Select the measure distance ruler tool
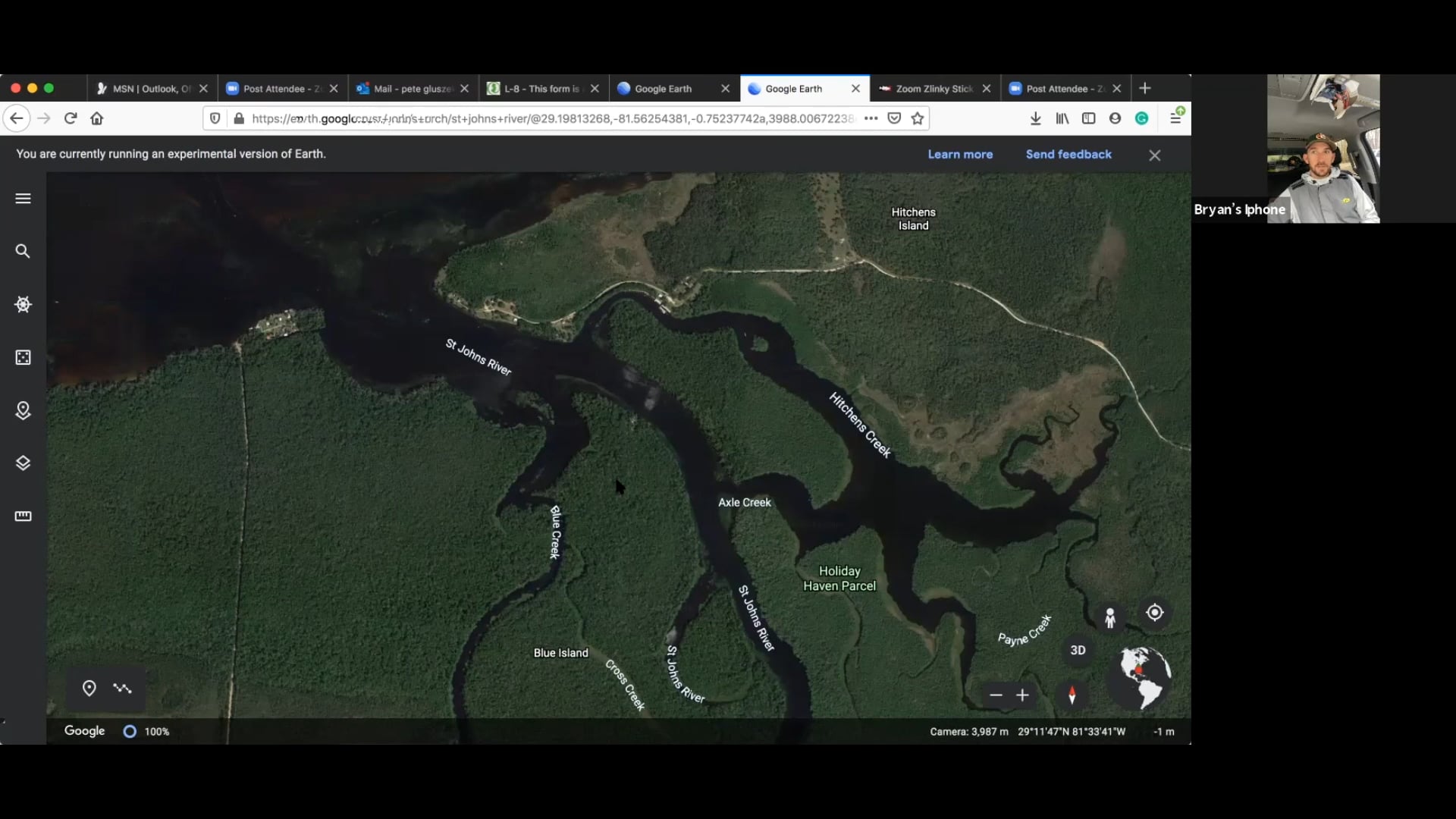 coord(23,516)
